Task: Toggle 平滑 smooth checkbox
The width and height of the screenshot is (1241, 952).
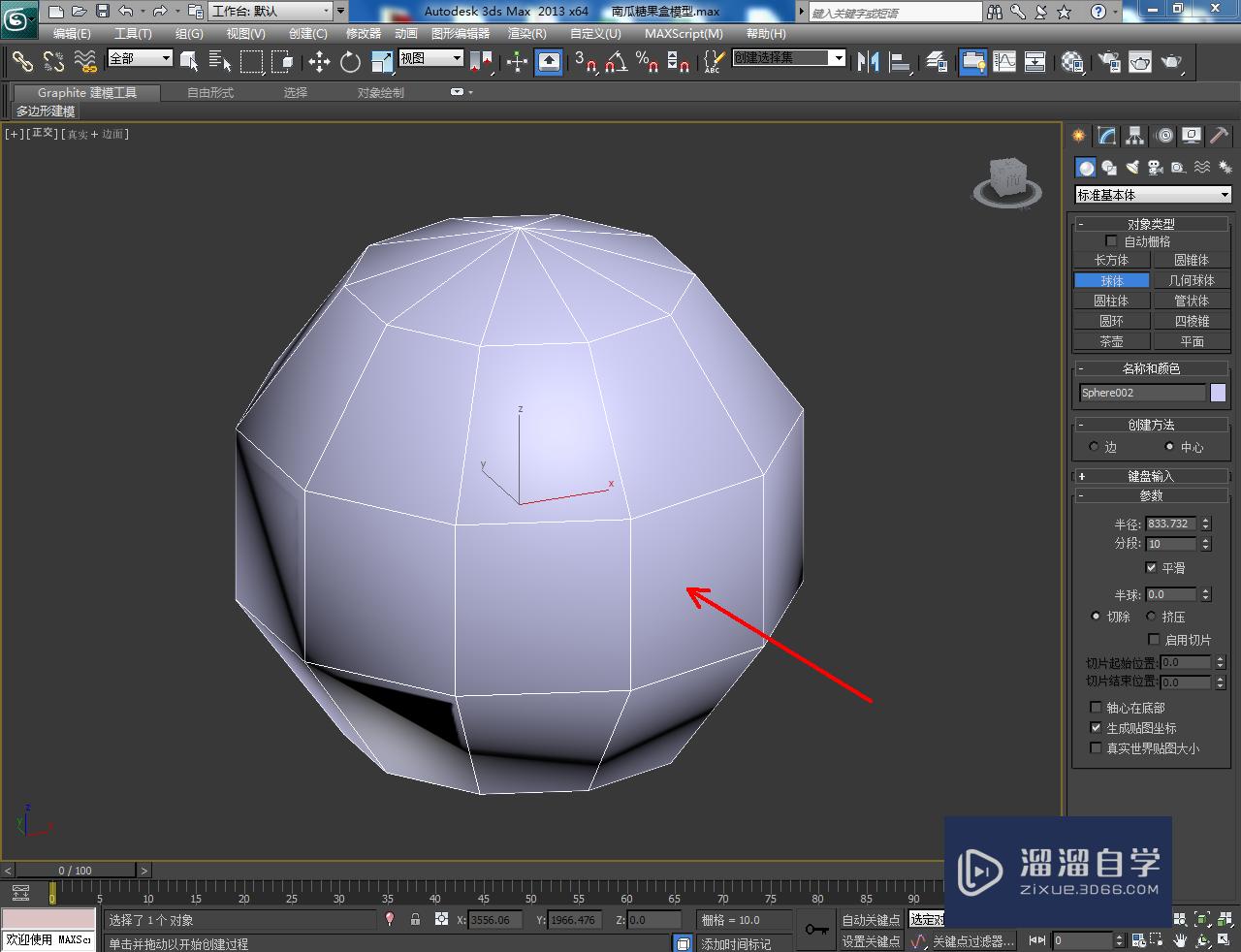Action: 1151,568
